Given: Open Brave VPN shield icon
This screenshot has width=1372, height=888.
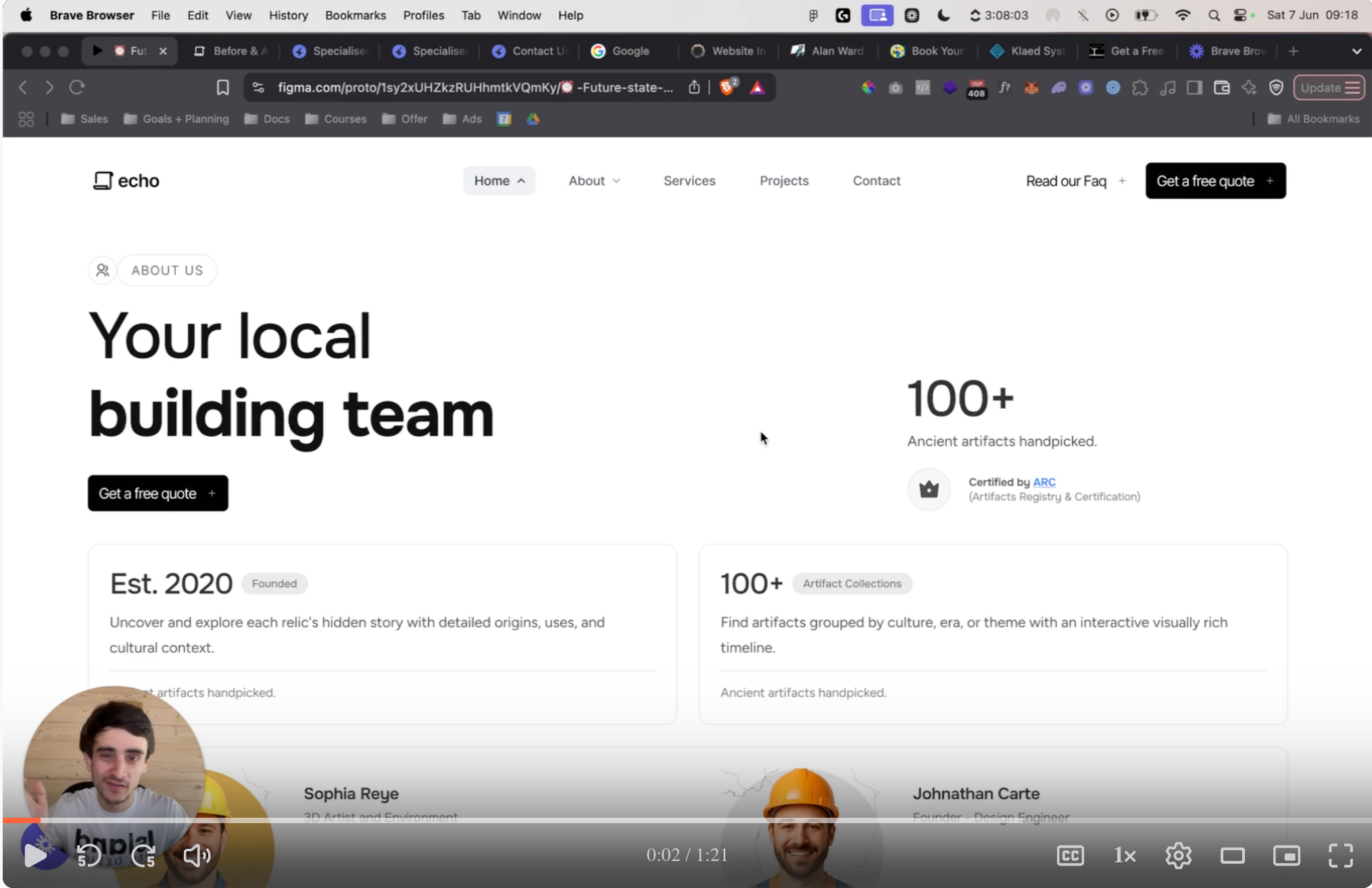Looking at the screenshot, I should 1276,87.
